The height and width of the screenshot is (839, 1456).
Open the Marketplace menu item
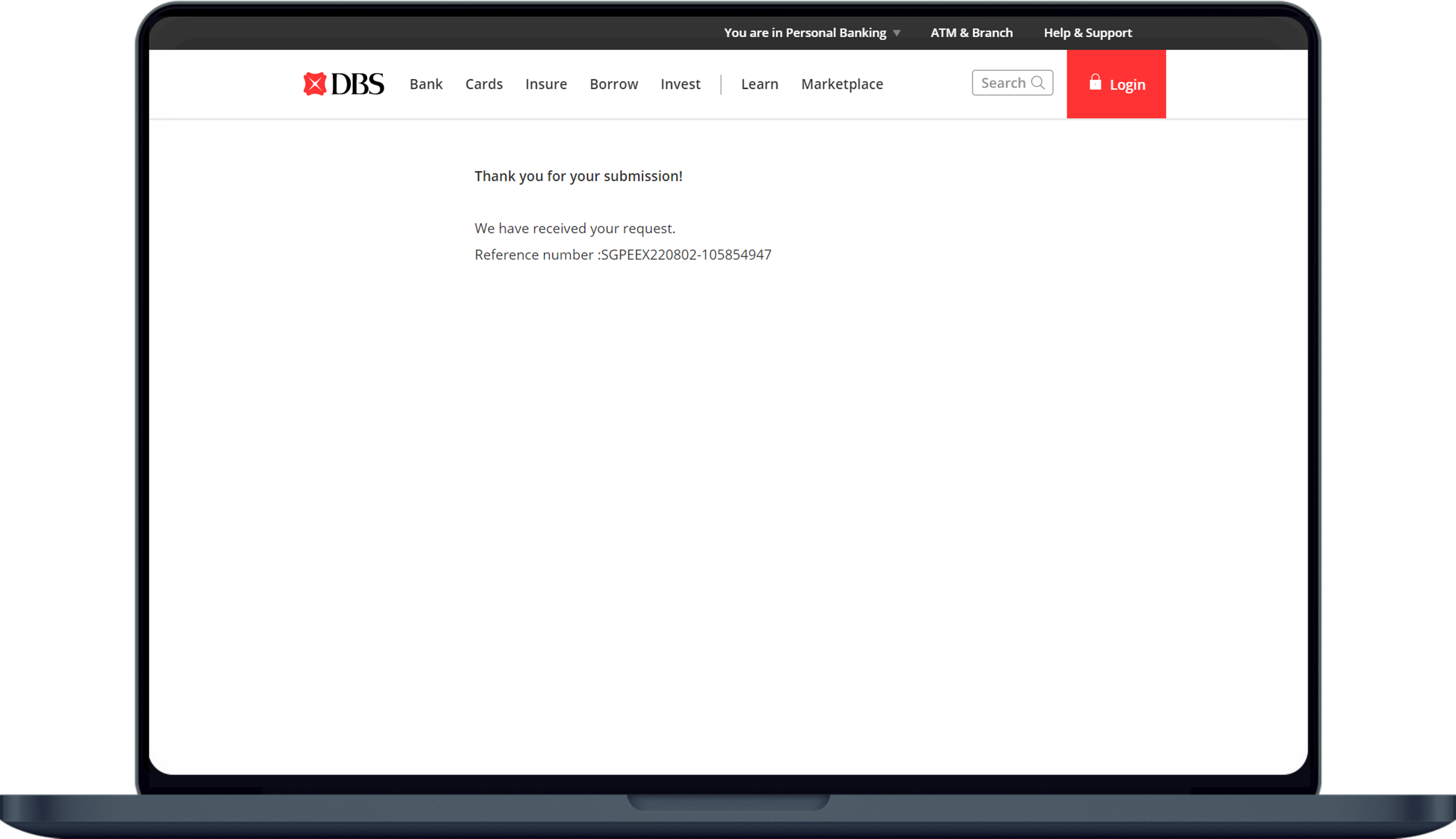tap(842, 84)
